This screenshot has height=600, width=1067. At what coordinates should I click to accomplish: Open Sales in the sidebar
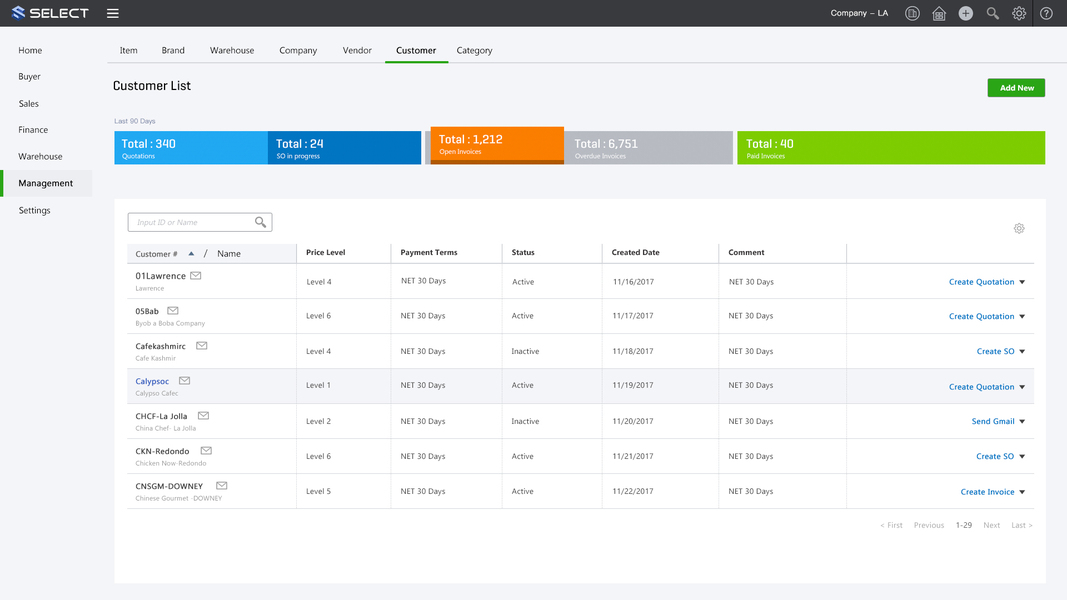coord(29,103)
